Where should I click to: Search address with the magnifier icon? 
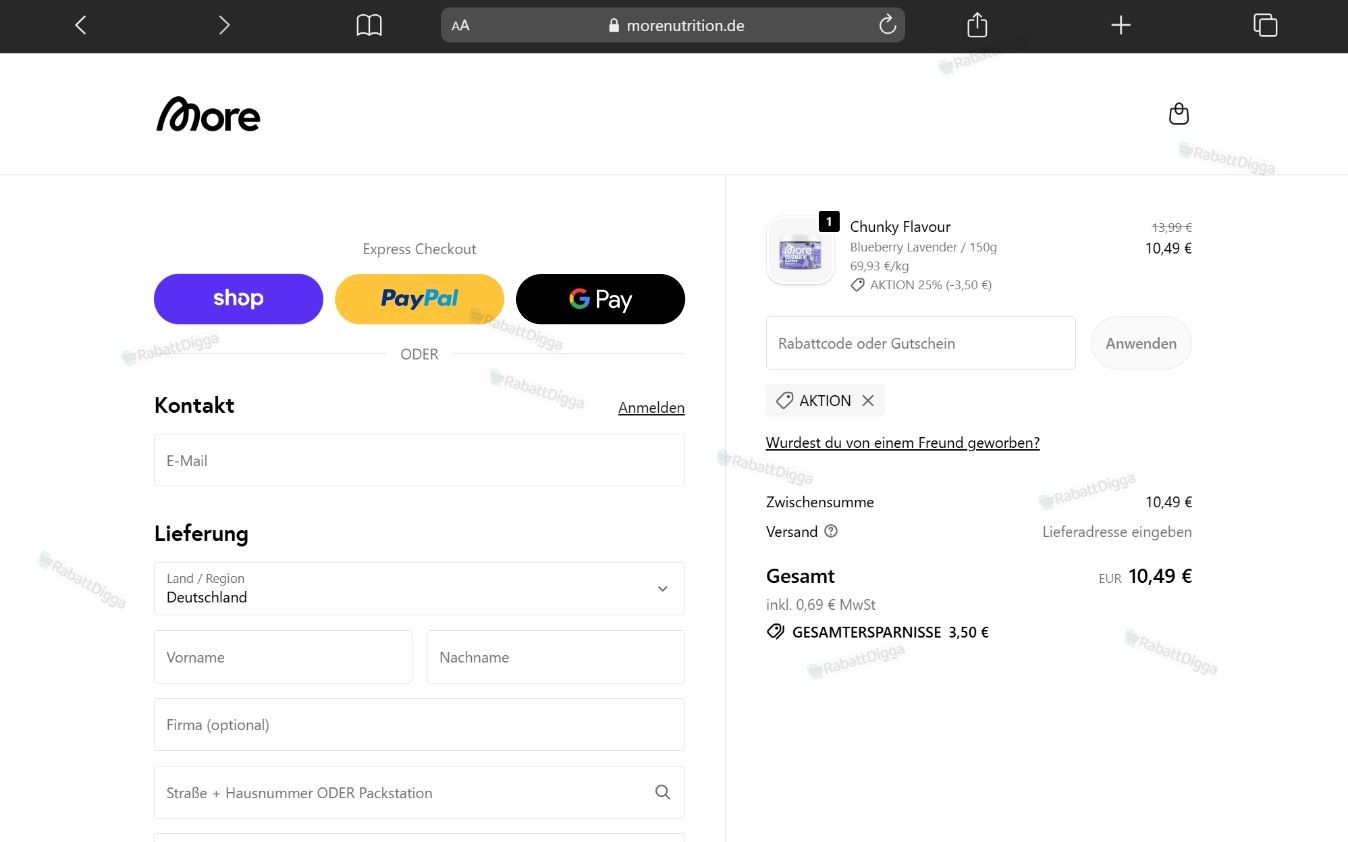coord(662,792)
